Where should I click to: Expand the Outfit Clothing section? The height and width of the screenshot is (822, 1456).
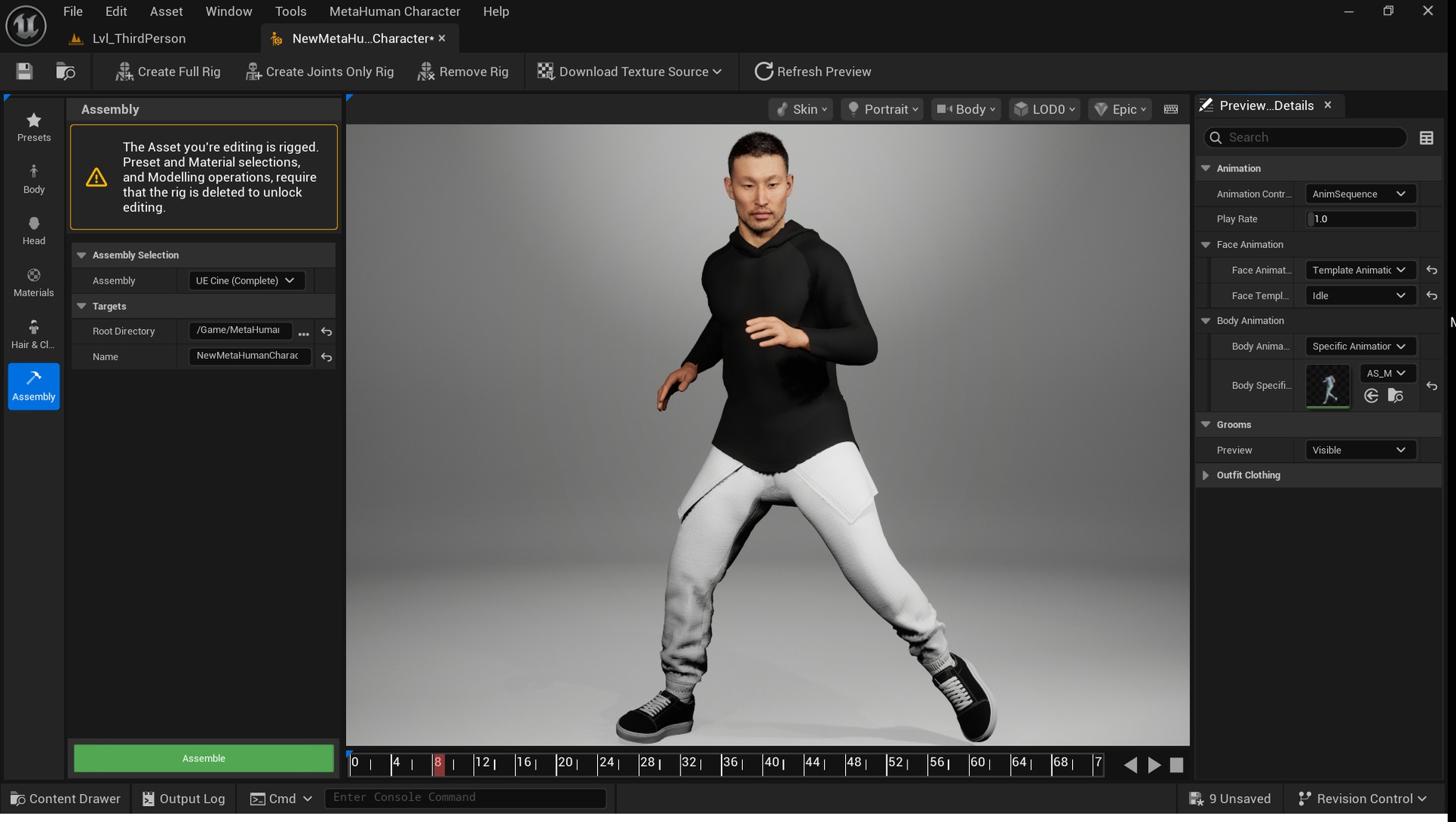point(1206,475)
